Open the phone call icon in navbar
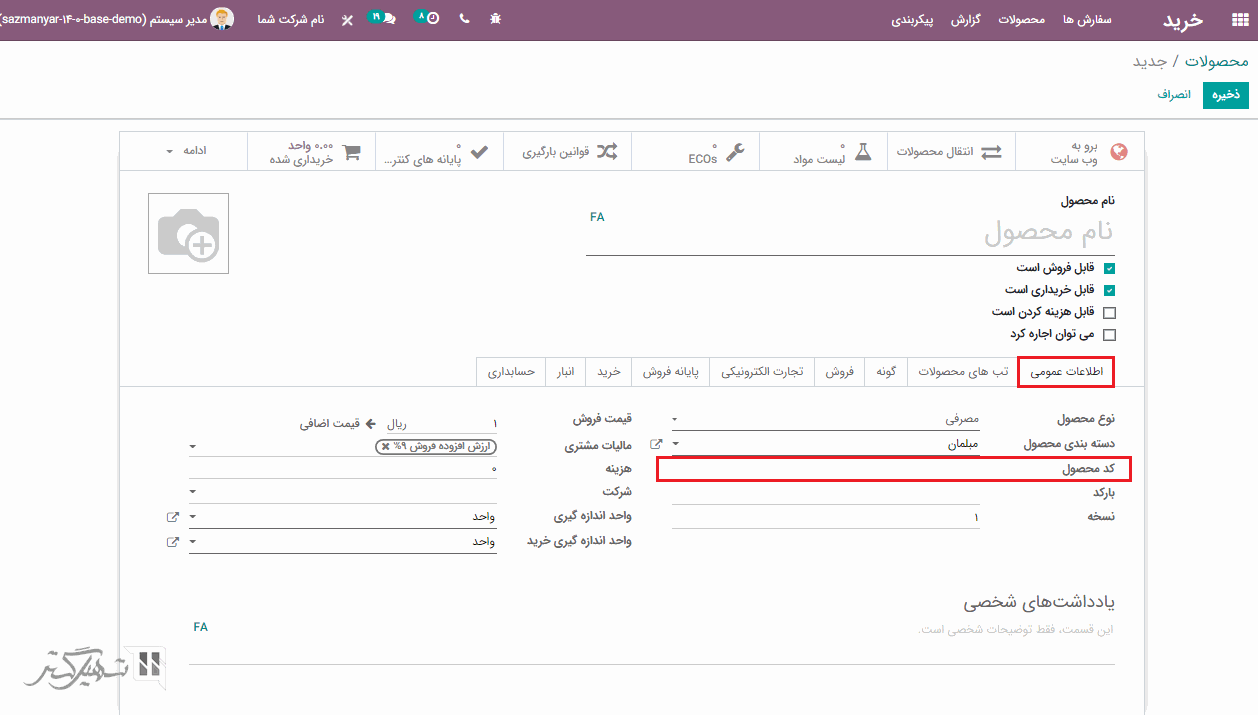Image resolution: width=1258 pixels, height=715 pixels. click(x=464, y=19)
